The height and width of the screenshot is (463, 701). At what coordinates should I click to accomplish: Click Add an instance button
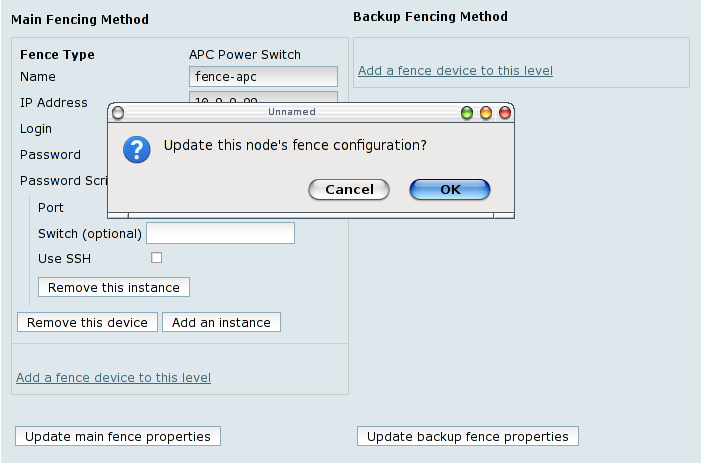[221, 322]
